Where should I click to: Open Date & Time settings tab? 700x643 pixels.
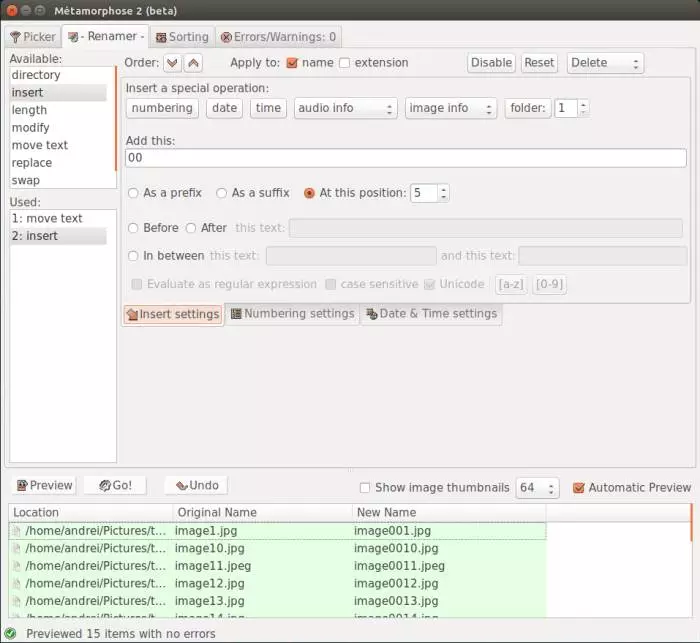431,314
